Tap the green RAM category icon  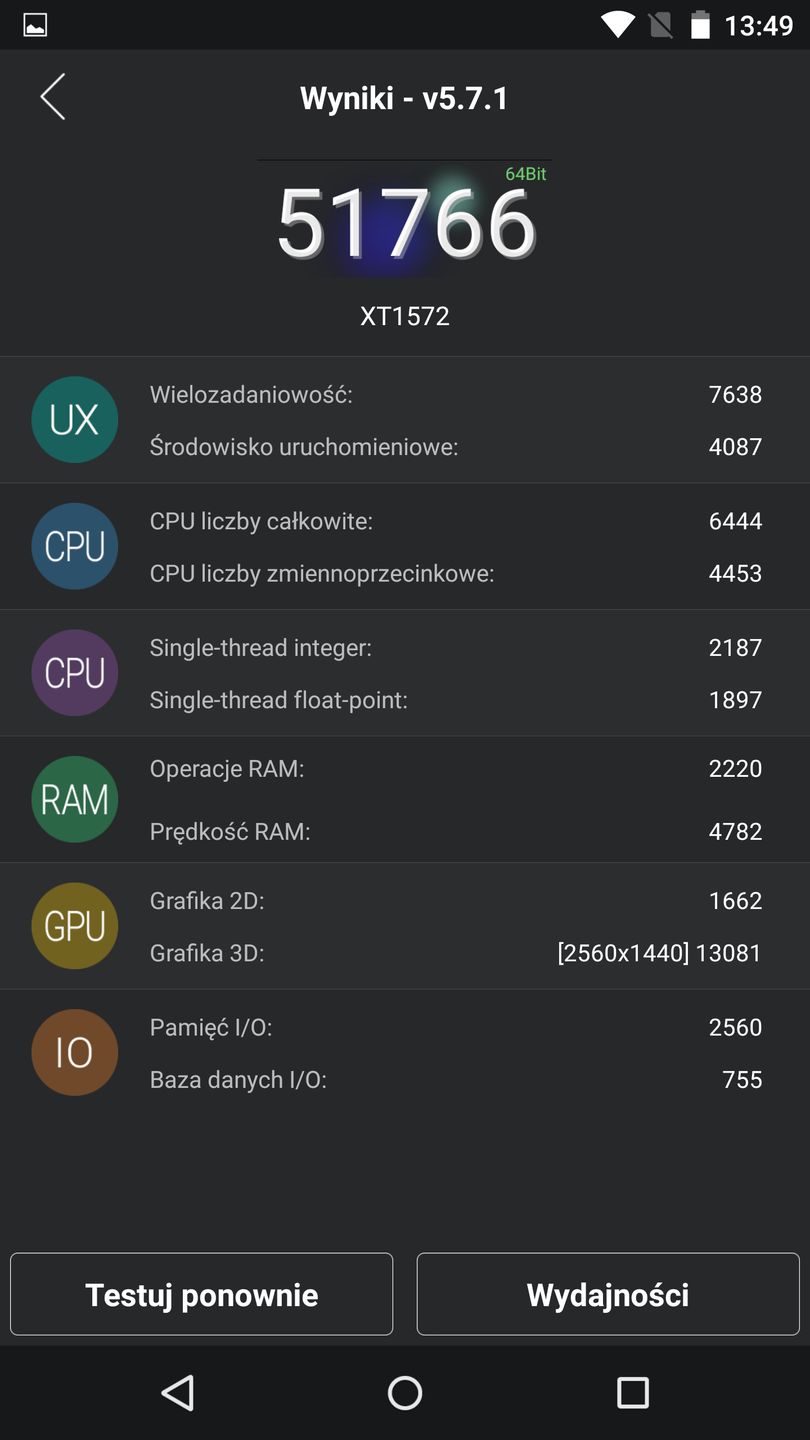75,799
